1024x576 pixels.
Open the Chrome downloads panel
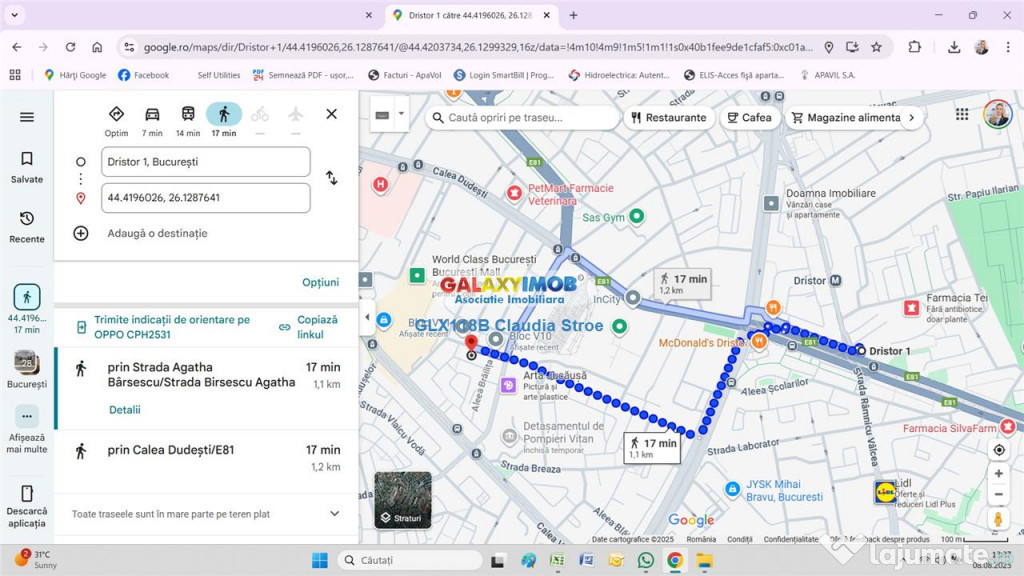point(954,47)
